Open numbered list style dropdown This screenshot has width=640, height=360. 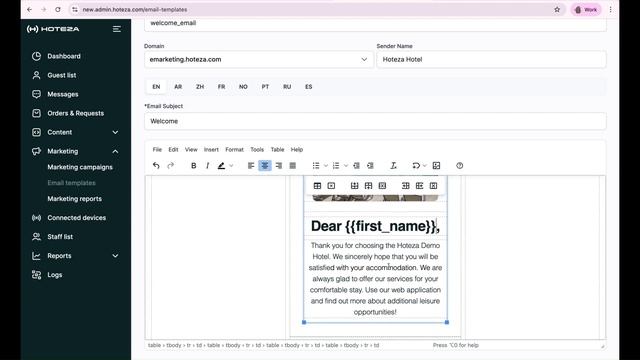(346, 166)
